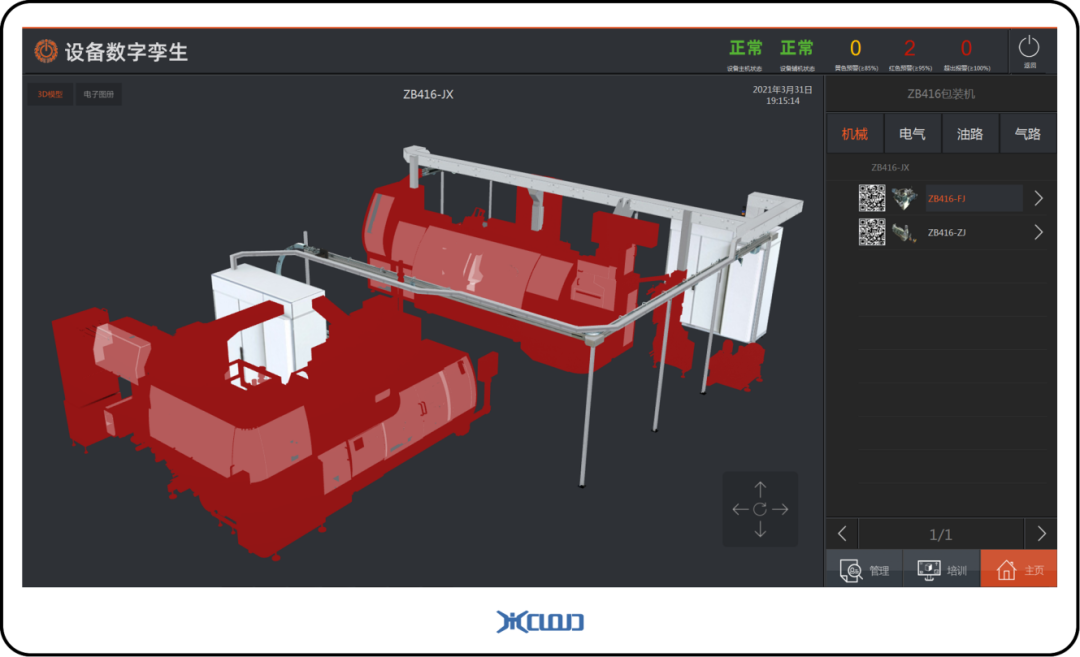
Task: Open the 培训 training button
Action: (941, 569)
